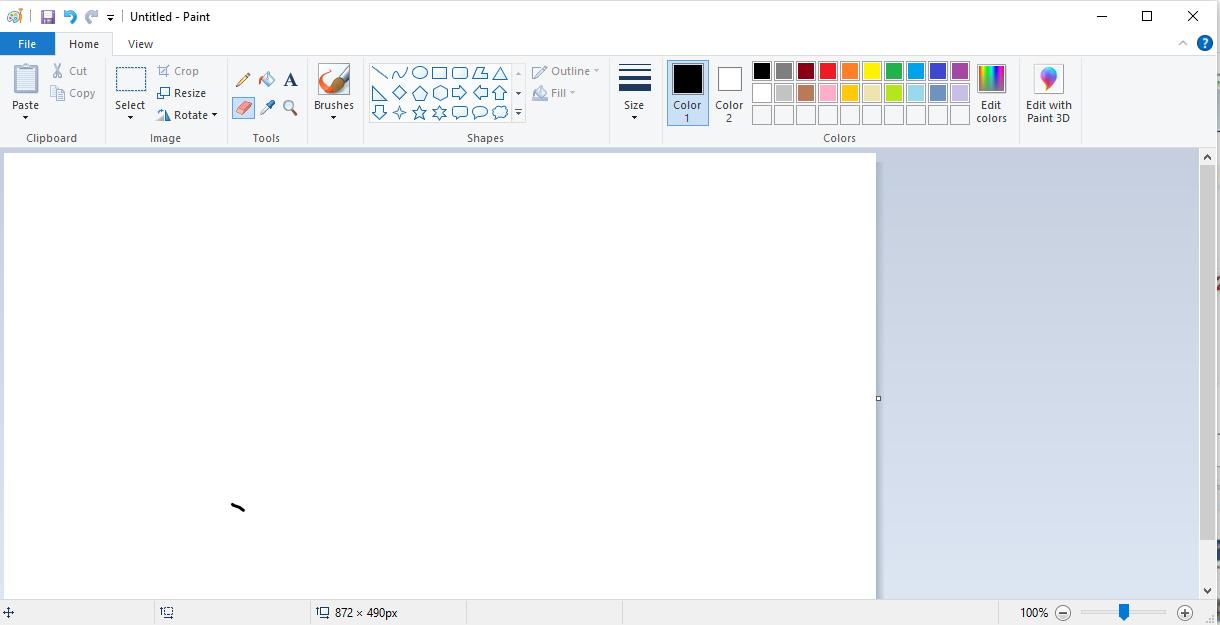
Task: Activate the Color 1 foreground selector
Action: tap(687, 92)
